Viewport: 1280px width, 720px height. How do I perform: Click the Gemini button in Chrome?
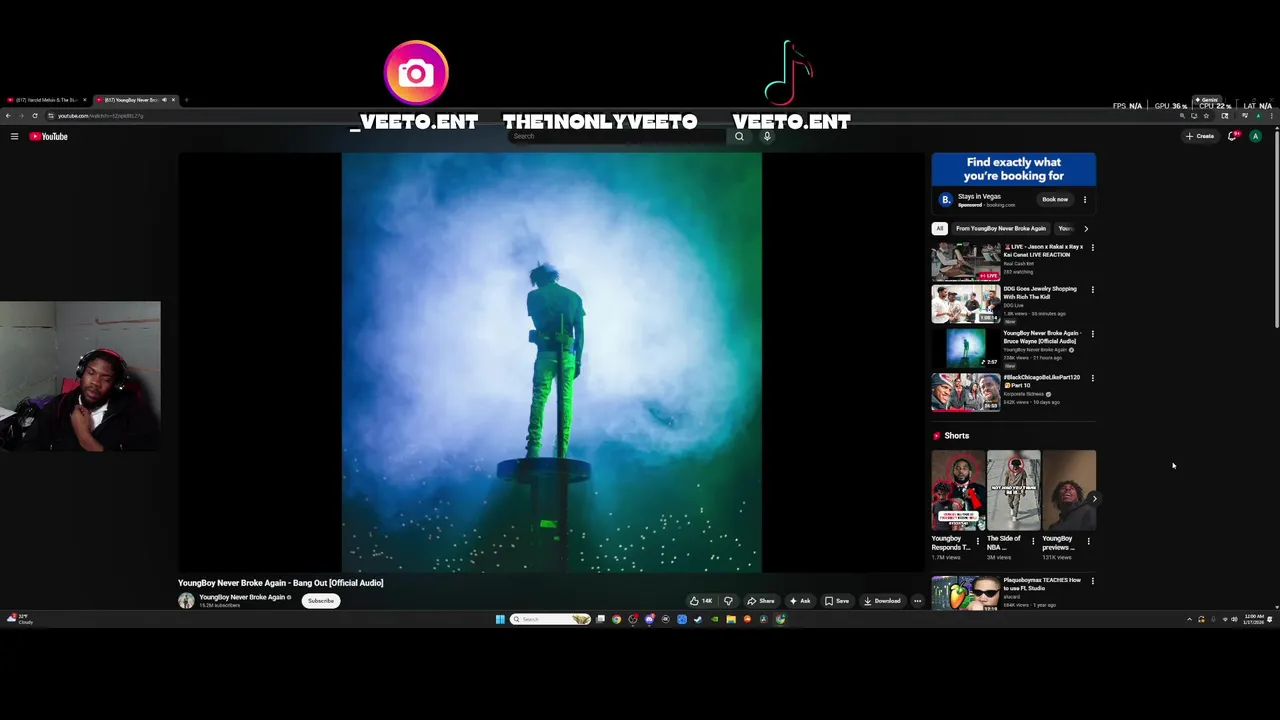pyautogui.click(x=1207, y=100)
